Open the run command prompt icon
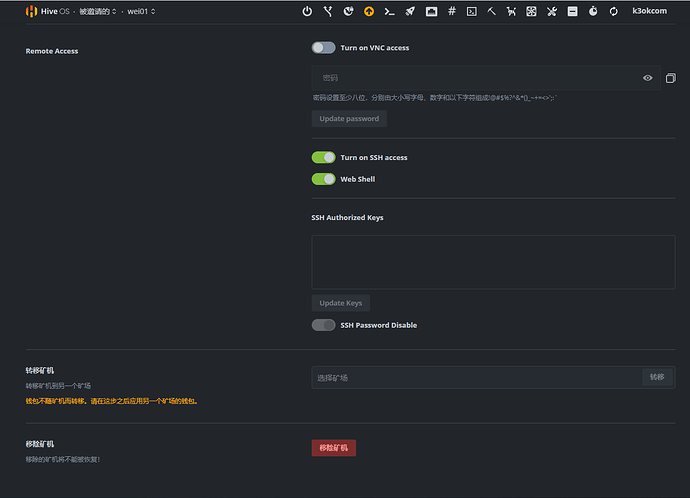The width and height of the screenshot is (690, 498). pyautogui.click(x=389, y=11)
